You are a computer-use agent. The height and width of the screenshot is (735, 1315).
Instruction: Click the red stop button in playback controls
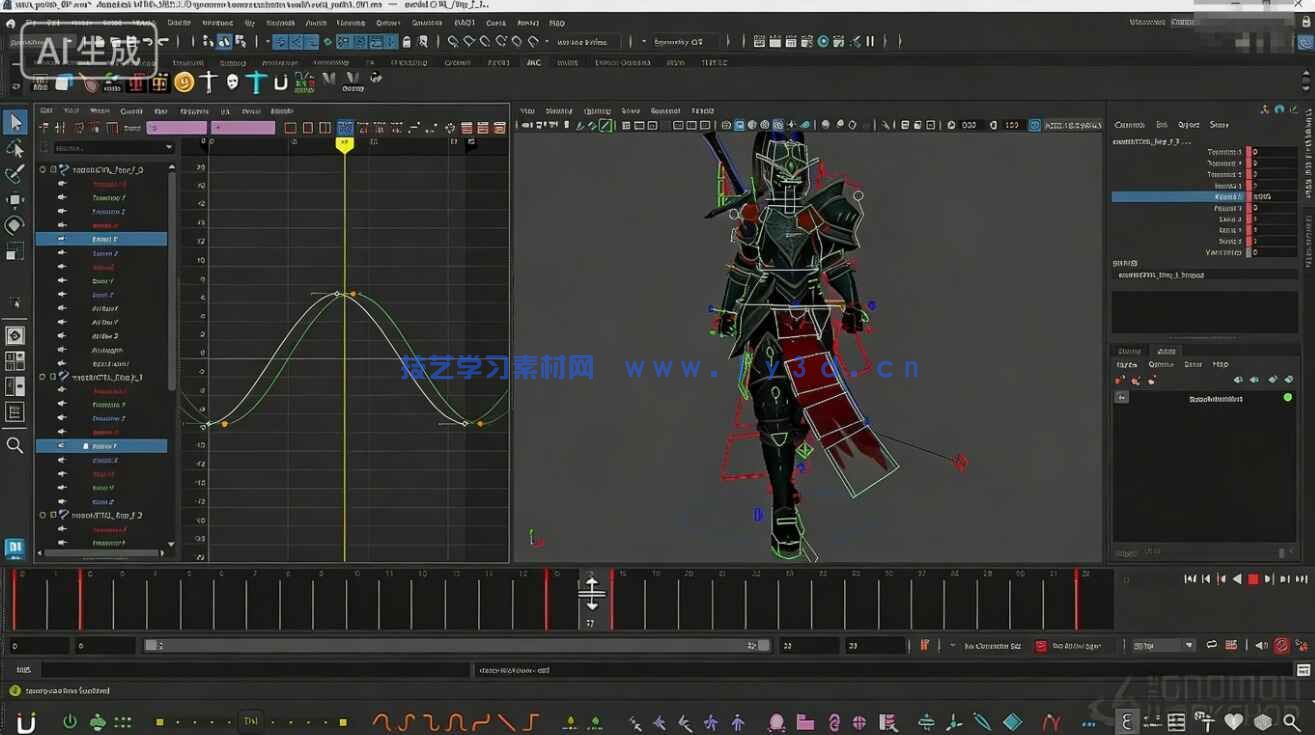click(1253, 579)
